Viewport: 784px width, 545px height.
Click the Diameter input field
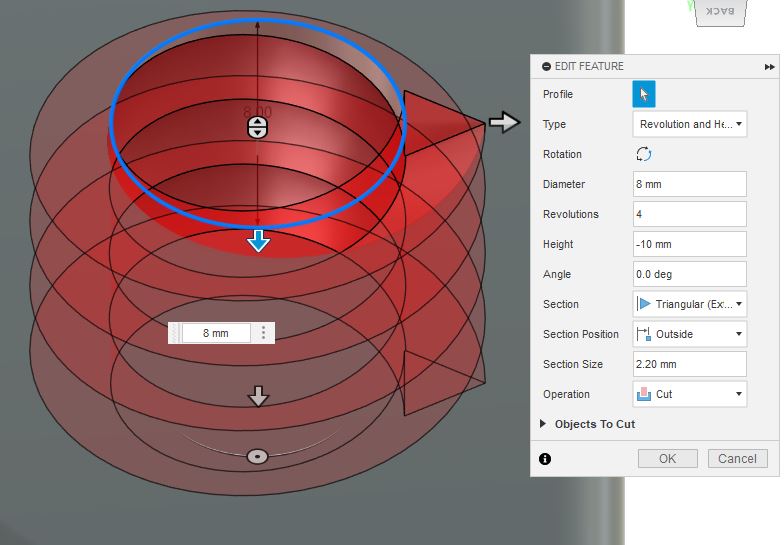point(690,184)
